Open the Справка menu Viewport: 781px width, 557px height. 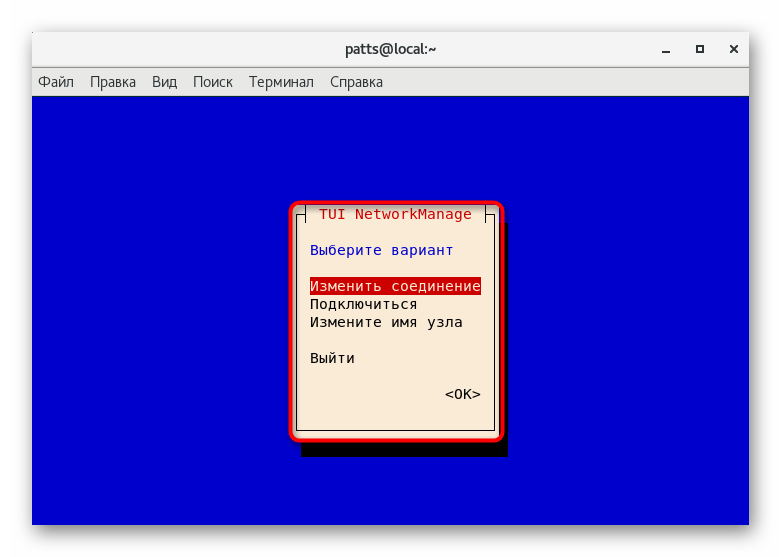click(x=356, y=82)
